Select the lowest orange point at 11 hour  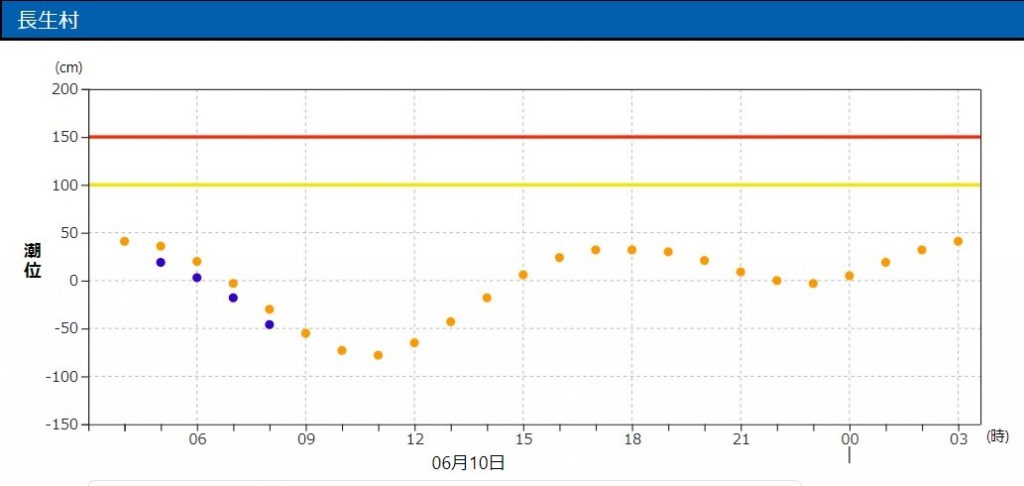click(x=378, y=355)
